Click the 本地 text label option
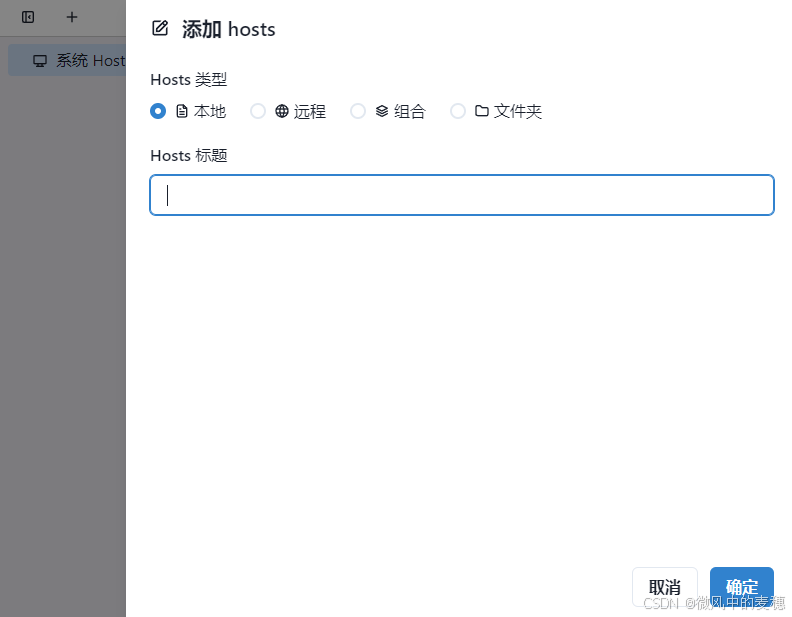Viewport: 792px width, 617px height. 210,111
